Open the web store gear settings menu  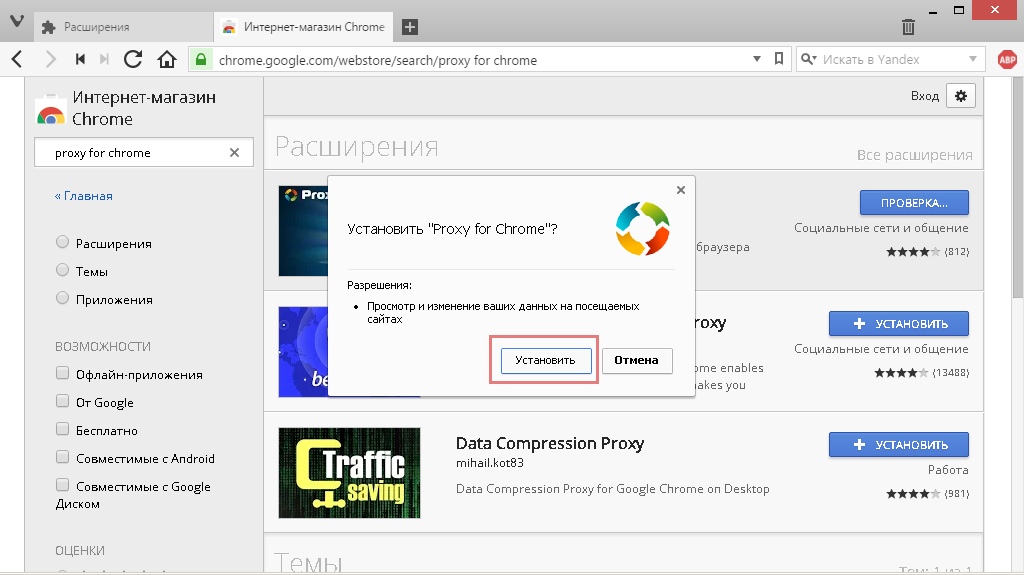point(961,96)
